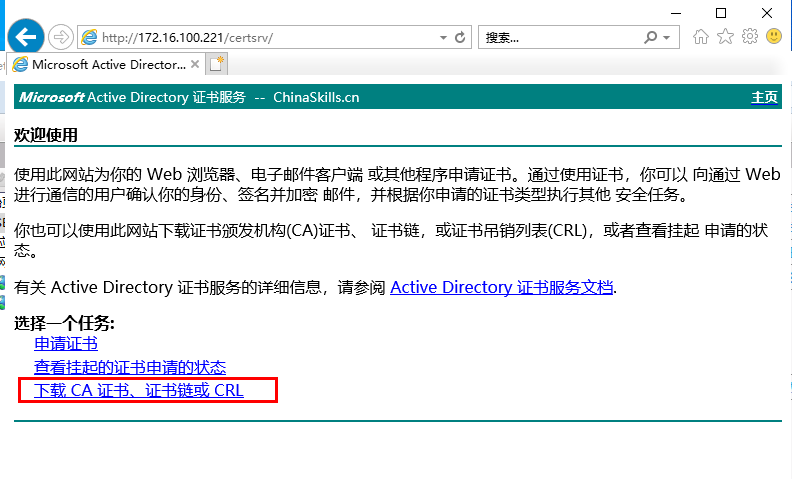Click the ChinaSkills.cn text in banner
Screen dimensions: 792x479
tap(316, 97)
